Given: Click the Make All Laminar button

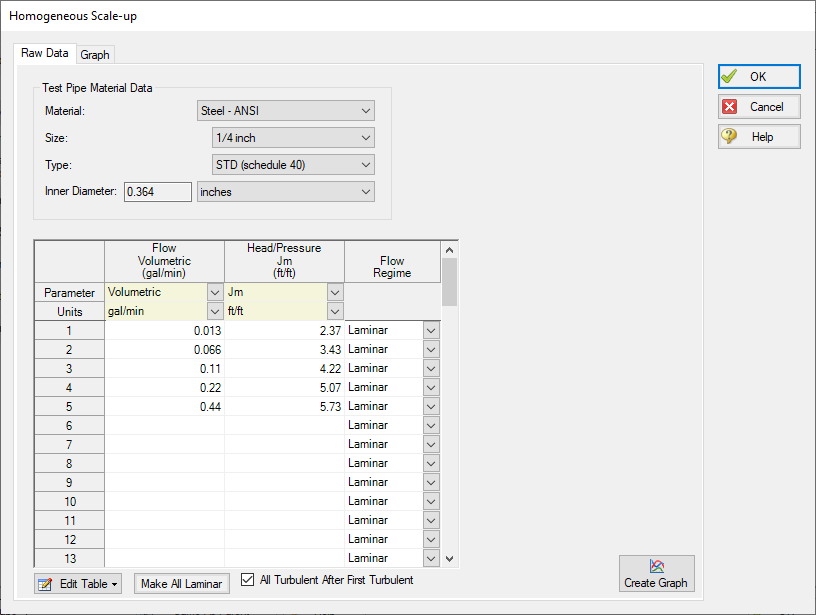Looking at the screenshot, I should (x=181, y=584).
